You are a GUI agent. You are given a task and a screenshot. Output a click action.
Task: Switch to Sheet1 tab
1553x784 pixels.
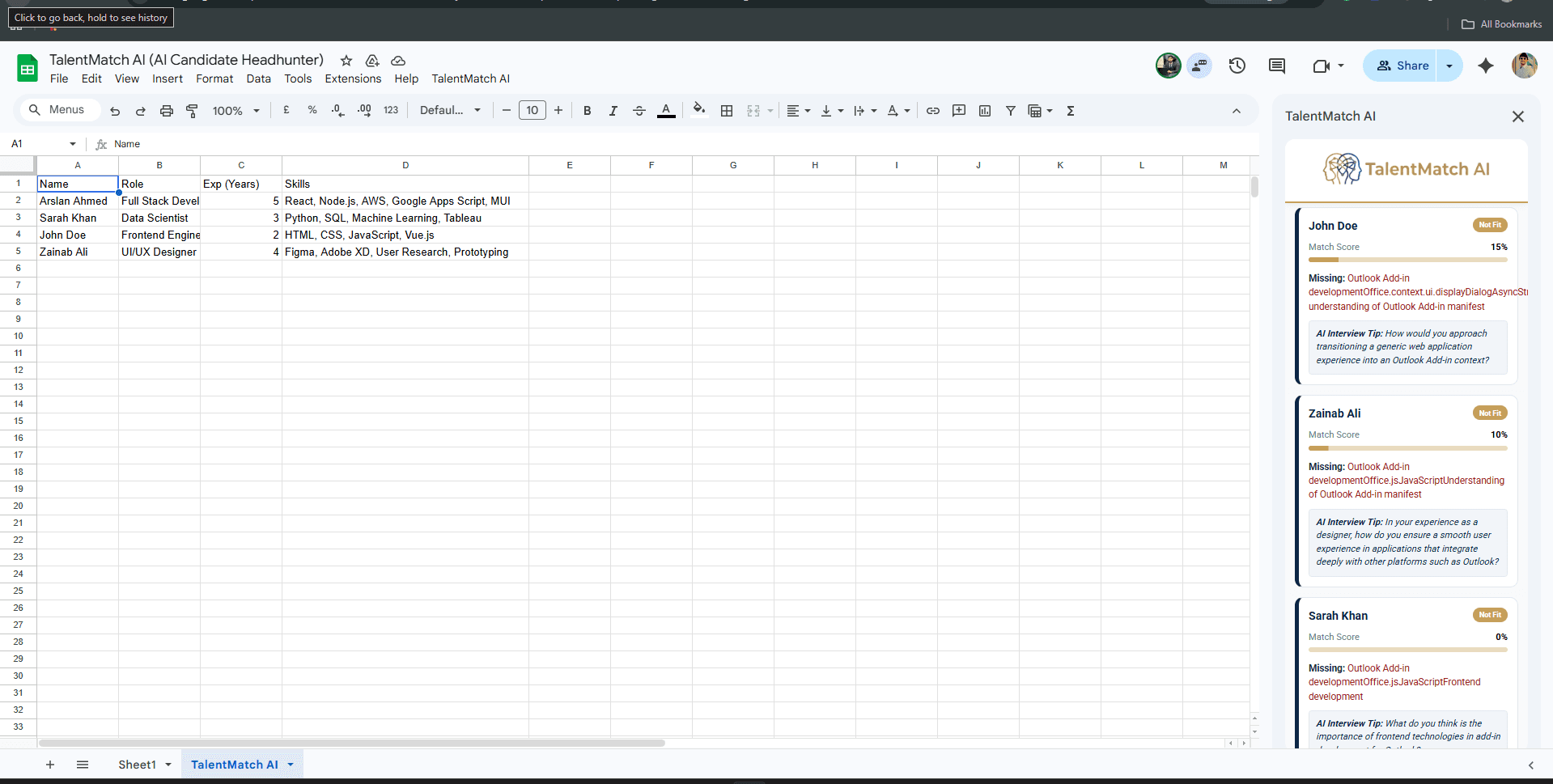137,765
